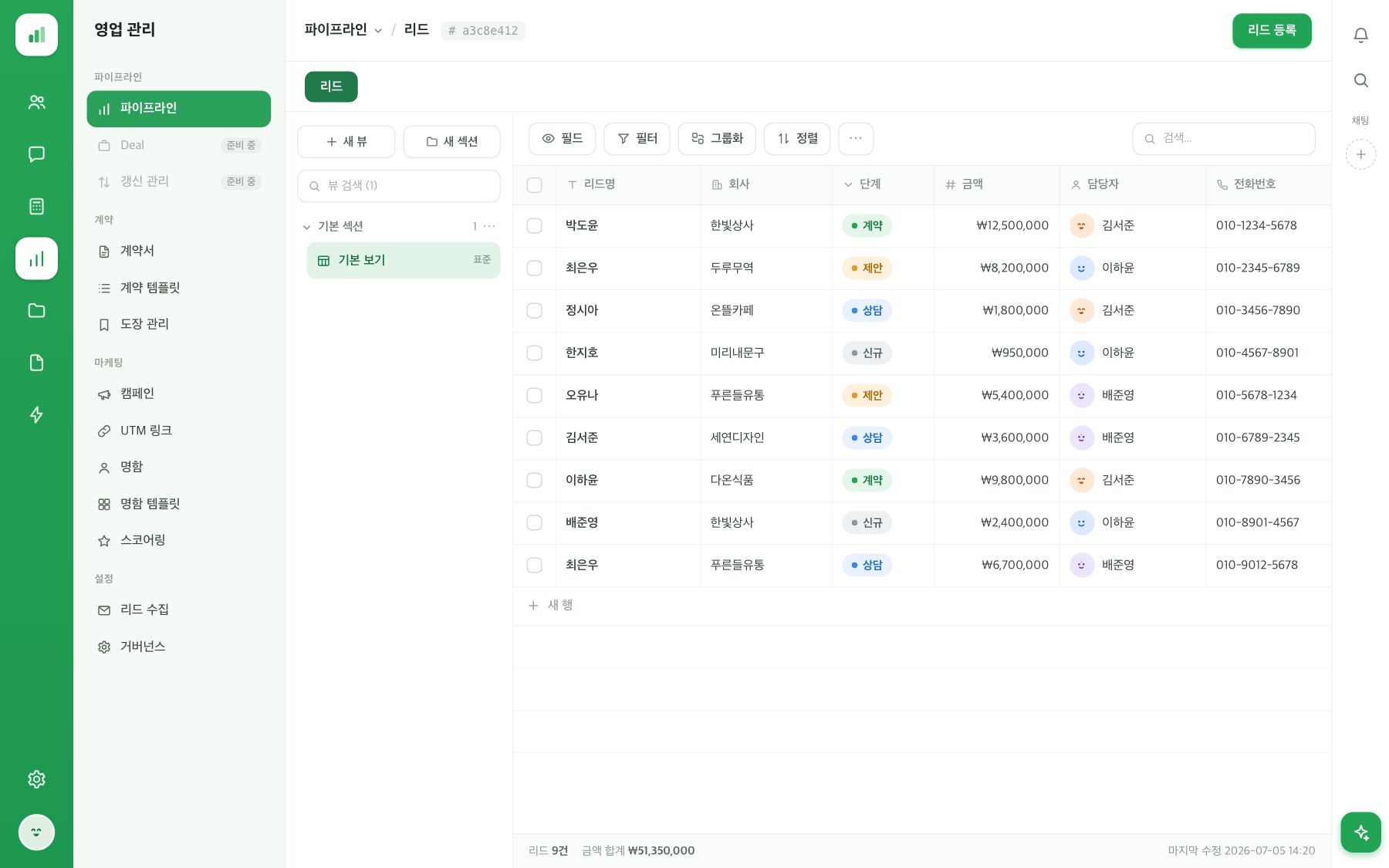The height and width of the screenshot is (868, 1389).
Task: Click the 계약서 document icon in sidebar
Action: coord(104,252)
